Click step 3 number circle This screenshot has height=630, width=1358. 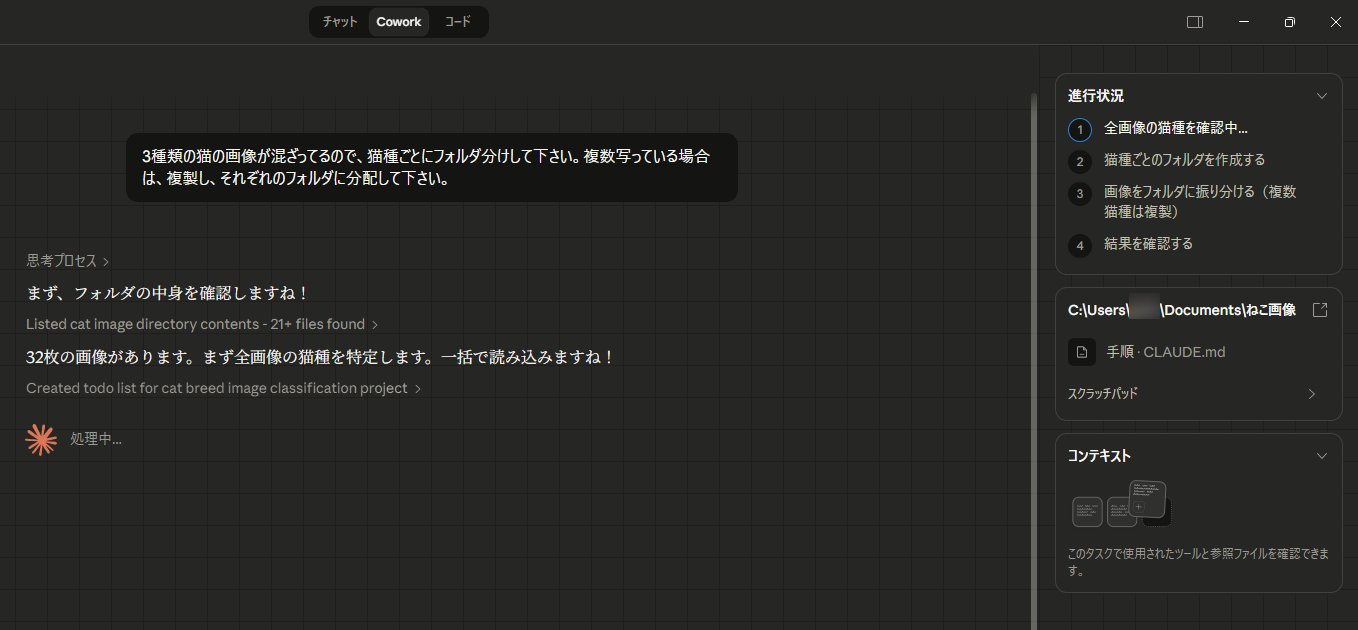pyautogui.click(x=1079, y=193)
